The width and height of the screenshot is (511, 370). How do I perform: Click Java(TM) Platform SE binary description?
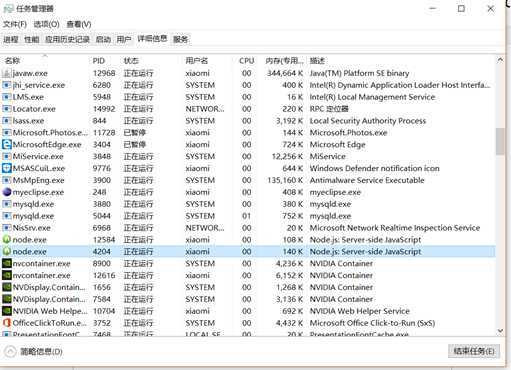click(x=359, y=73)
